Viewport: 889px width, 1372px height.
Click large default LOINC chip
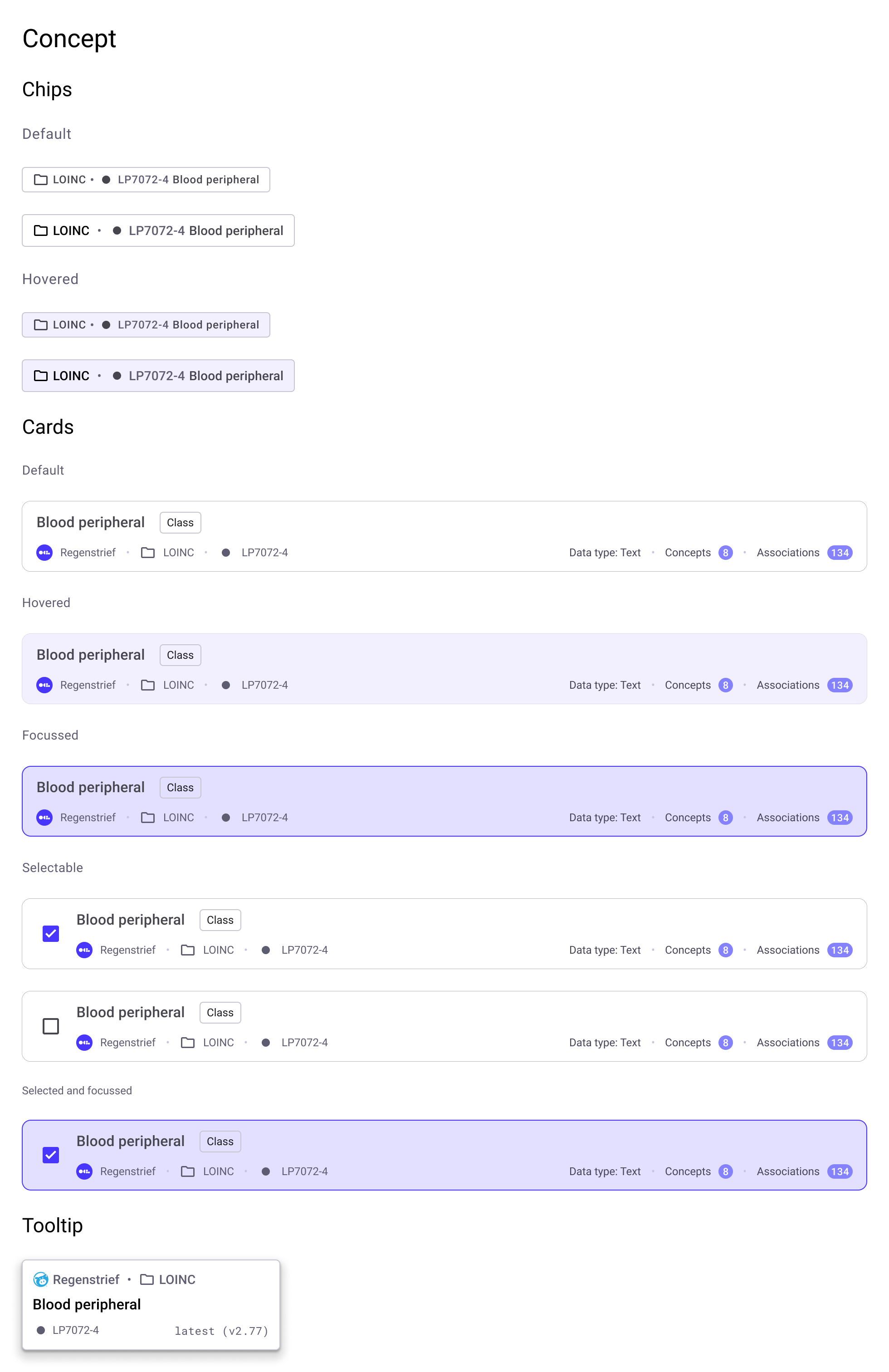pos(158,230)
